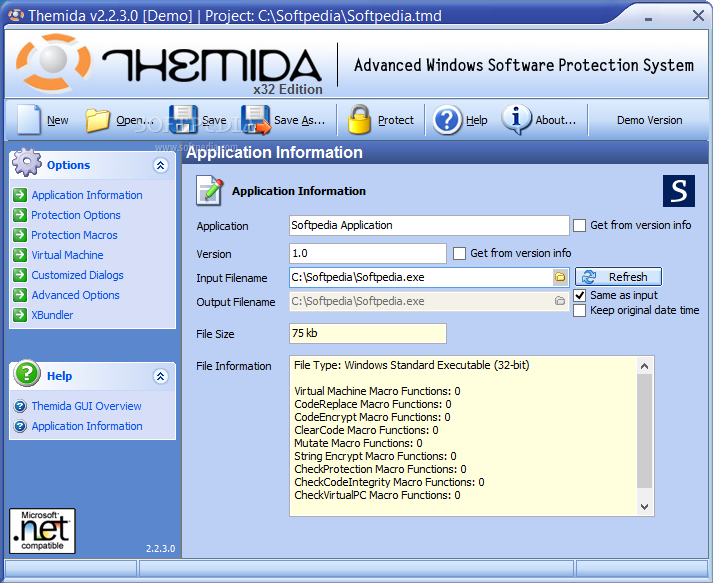Click green arrow beside Advanced Options
713x583 pixels.
coord(20,295)
